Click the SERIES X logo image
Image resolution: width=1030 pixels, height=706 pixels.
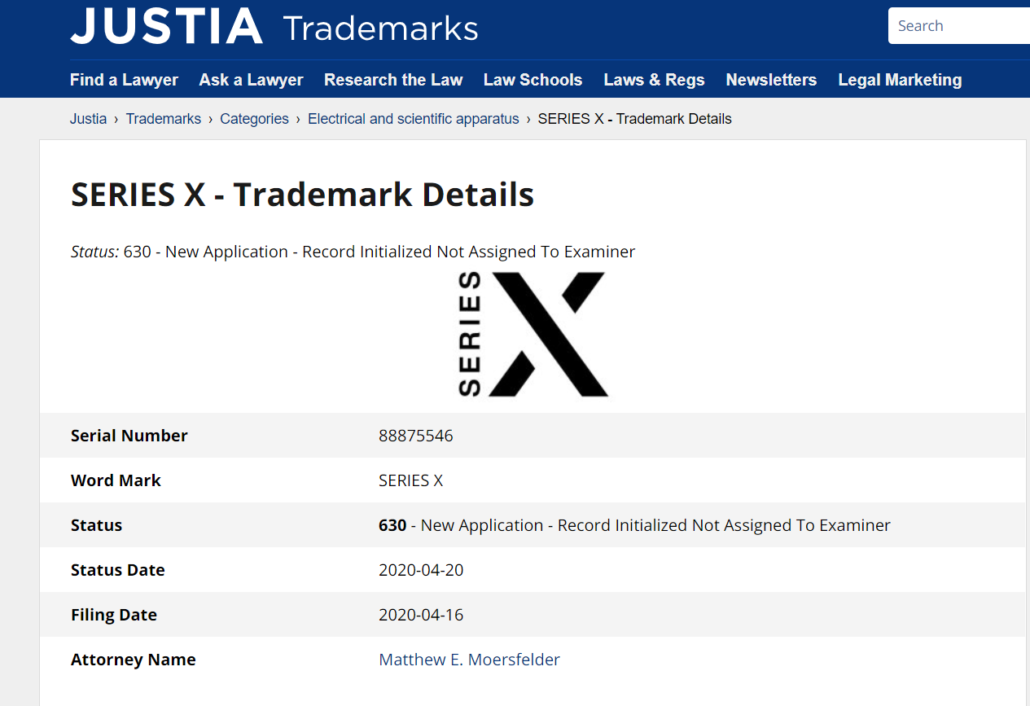click(x=533, y=334)
